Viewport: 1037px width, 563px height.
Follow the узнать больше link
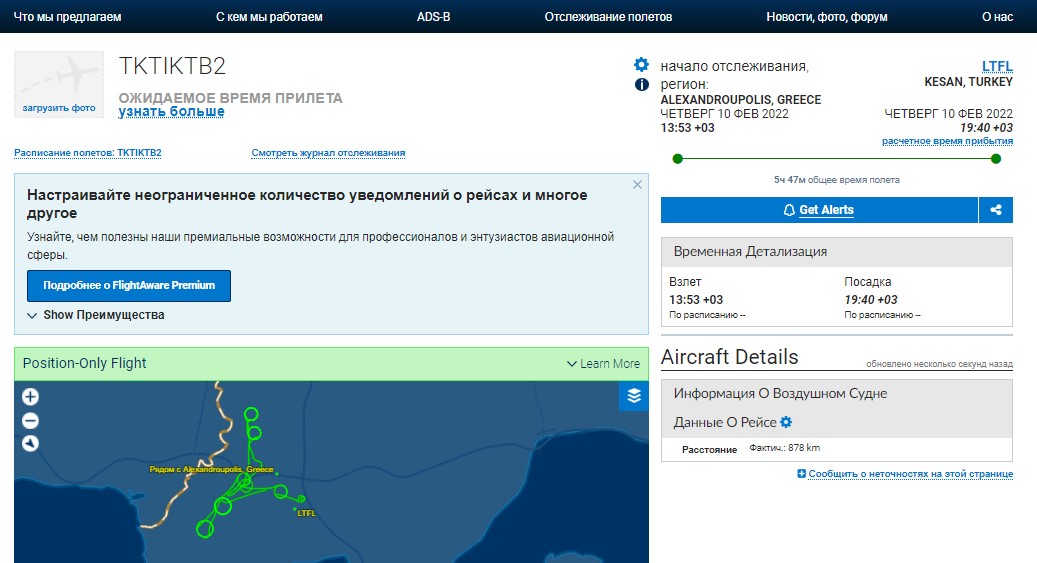[171, 111]
